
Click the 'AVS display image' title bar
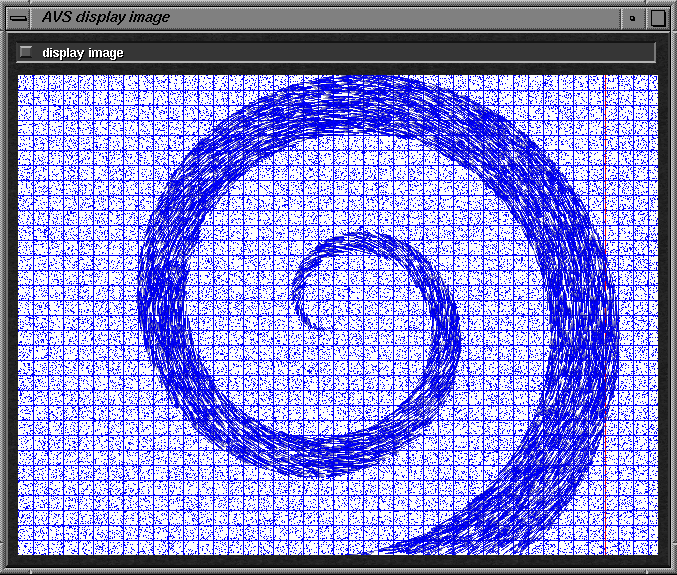[326, 18]
